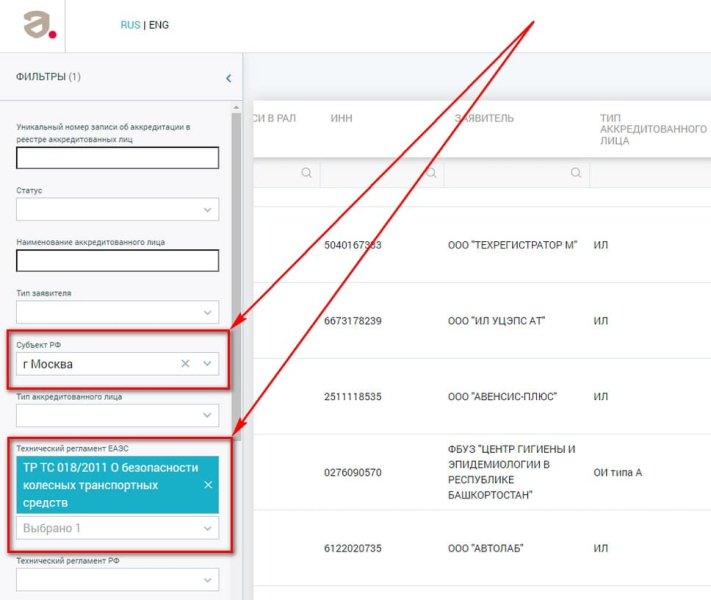
Task: Open the Субъект РФ dropdown arrow
Action: point(207,364)
